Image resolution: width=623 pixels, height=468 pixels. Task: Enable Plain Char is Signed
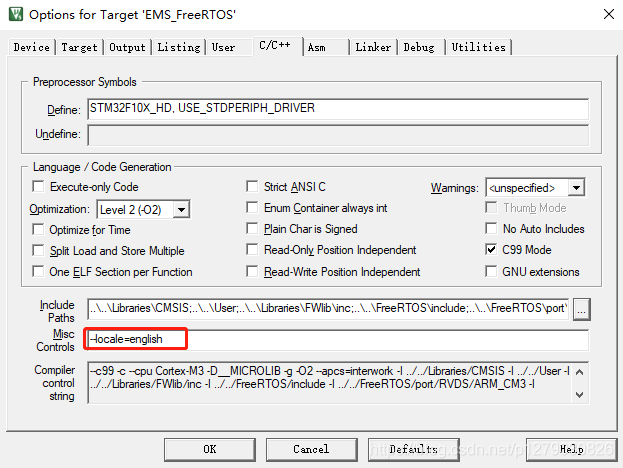point(252,228)
